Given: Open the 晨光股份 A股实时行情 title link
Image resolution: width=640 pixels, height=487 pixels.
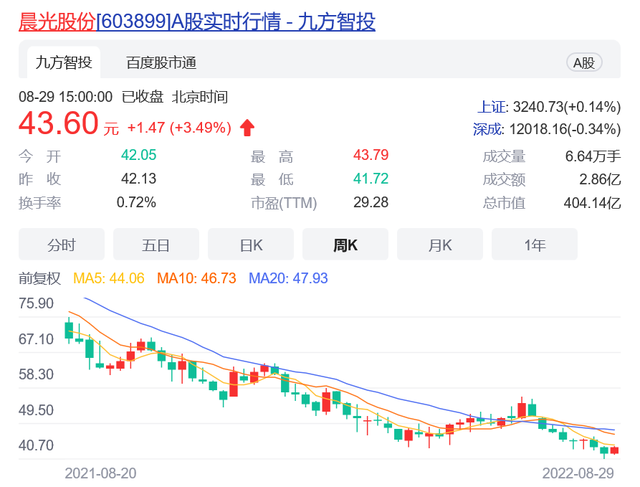Looking at the screenshot, I should [x=198, y=21].
